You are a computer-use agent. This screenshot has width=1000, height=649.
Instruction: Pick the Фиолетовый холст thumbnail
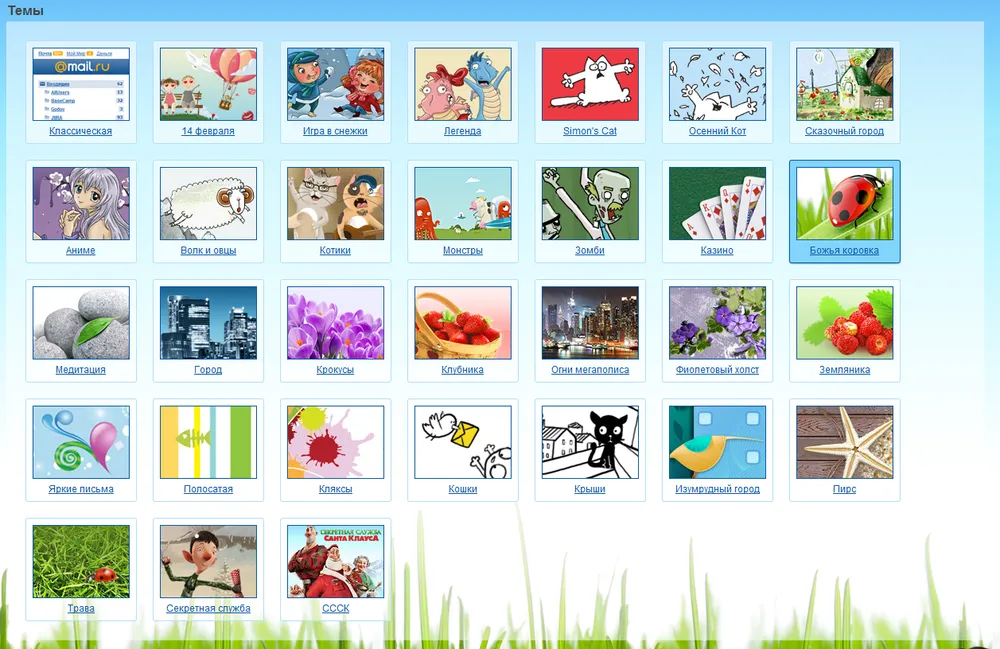[717, 323]
